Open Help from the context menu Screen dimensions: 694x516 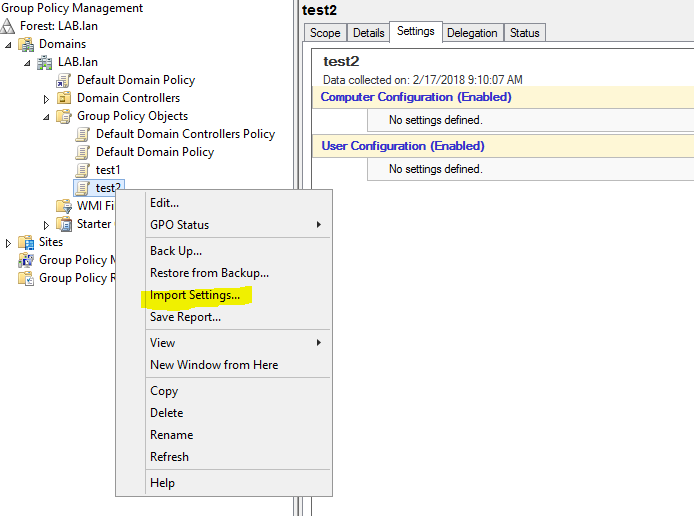tap(224, 483)
